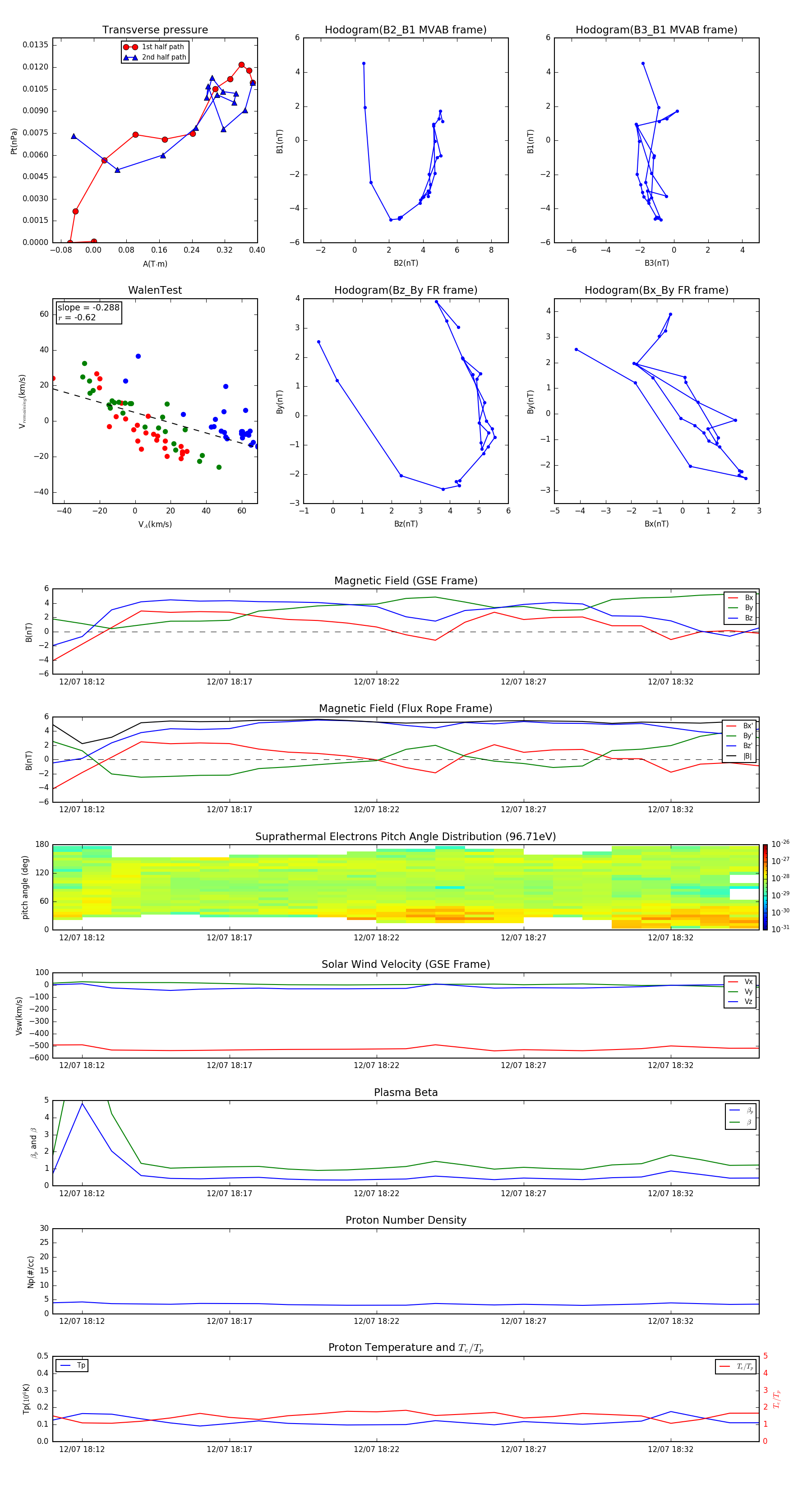Click the "WalenTest" plot title
This screenshot has width=812, height=1489.
(155, 290)
